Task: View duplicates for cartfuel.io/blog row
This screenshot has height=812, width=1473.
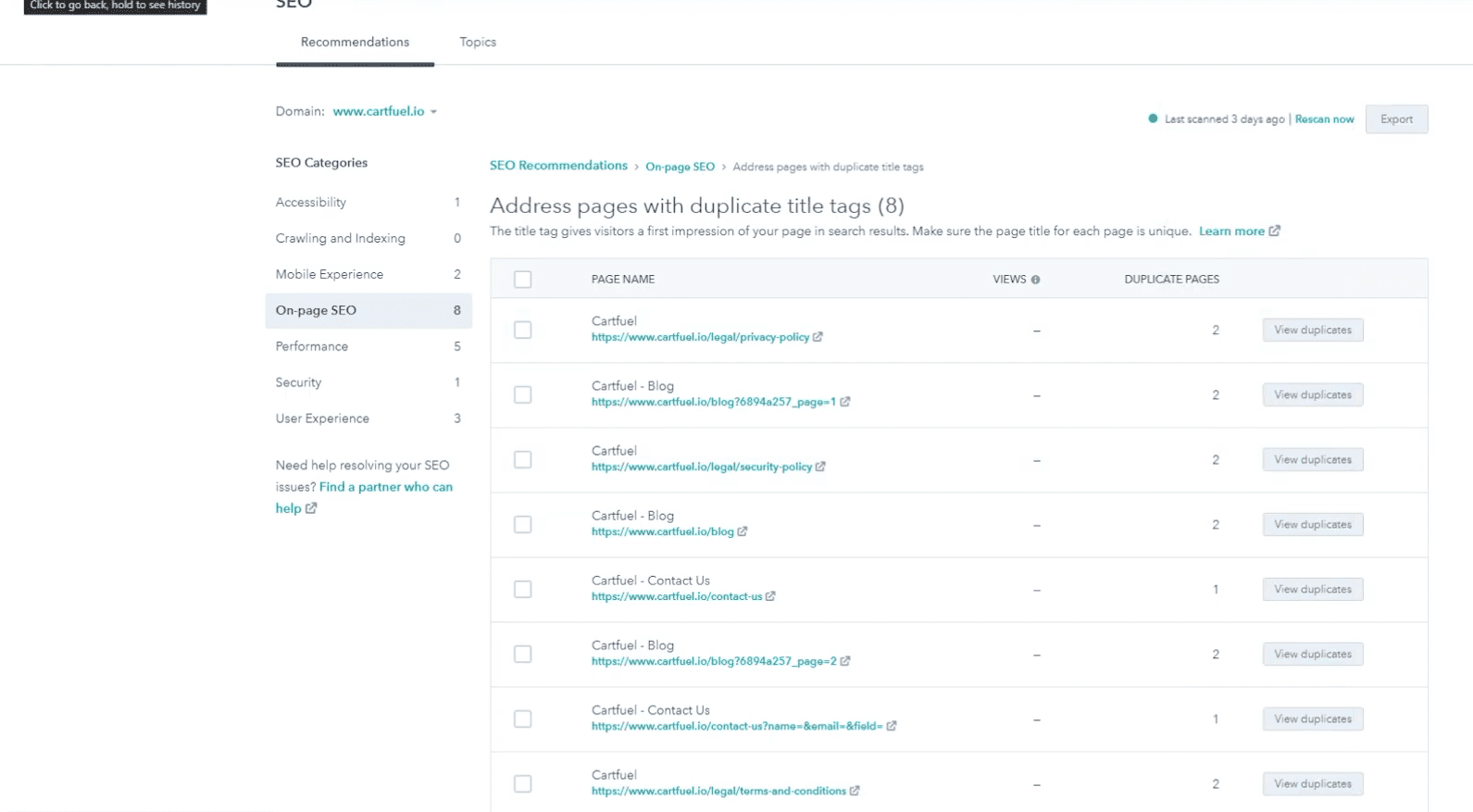Action: click(x=1313, y=524)
